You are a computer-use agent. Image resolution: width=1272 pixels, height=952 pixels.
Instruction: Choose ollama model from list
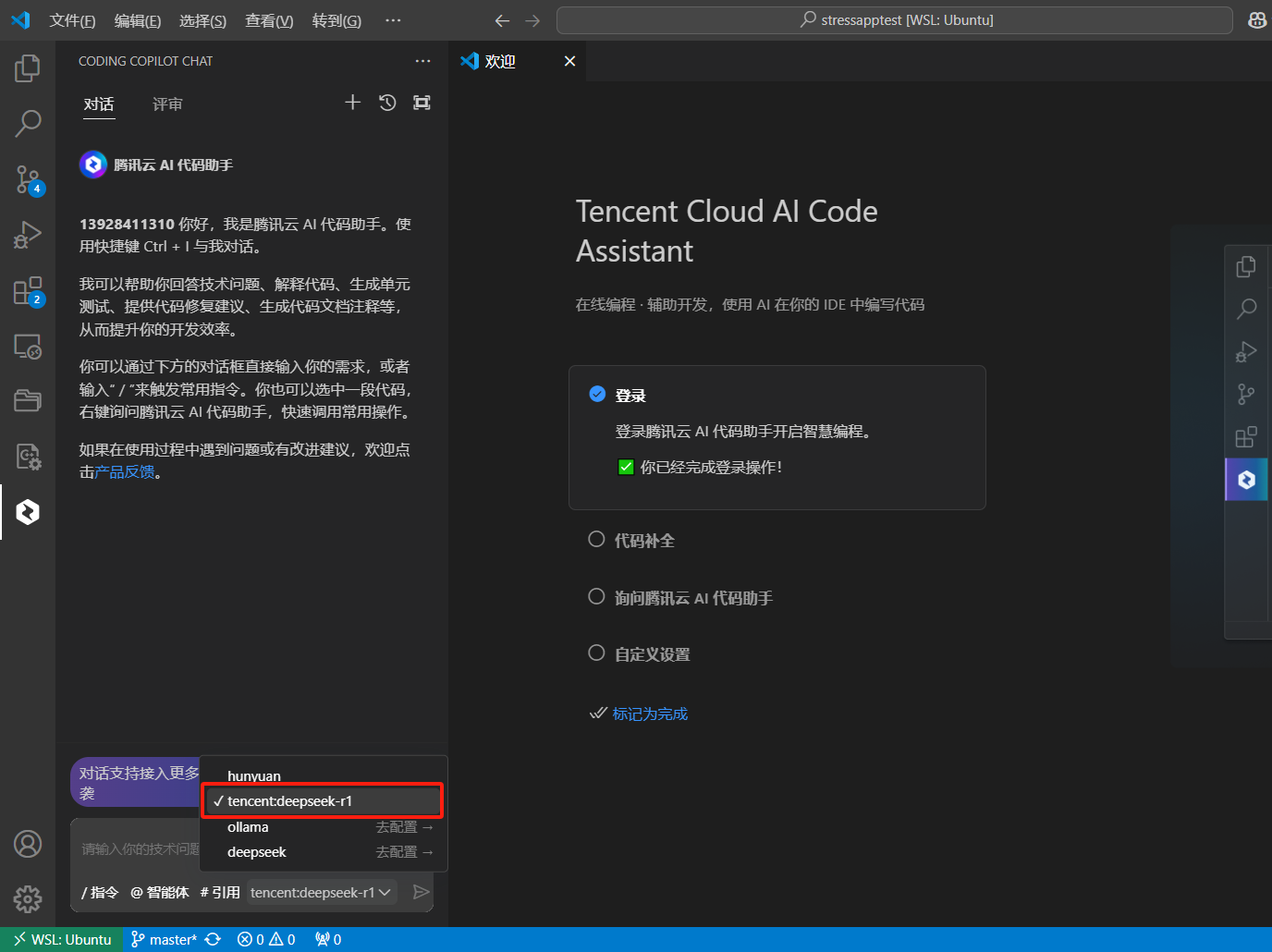click(248, 826)
